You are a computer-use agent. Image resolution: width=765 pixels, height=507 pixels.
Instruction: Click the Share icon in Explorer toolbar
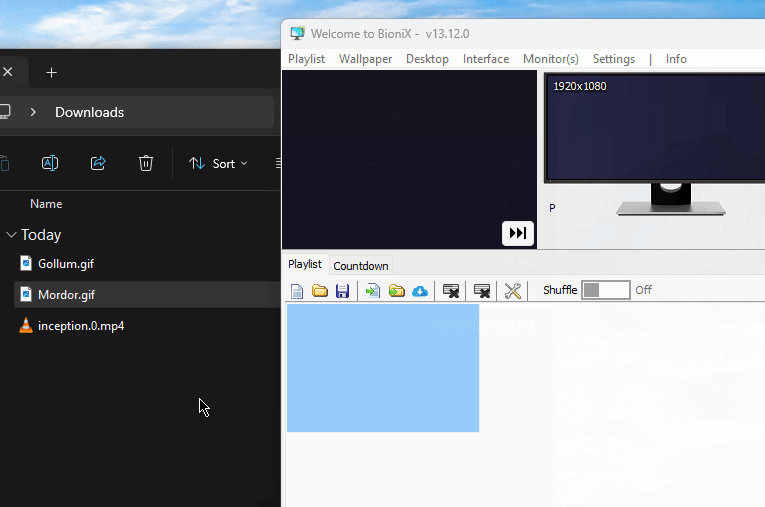[x=98, y=163]
